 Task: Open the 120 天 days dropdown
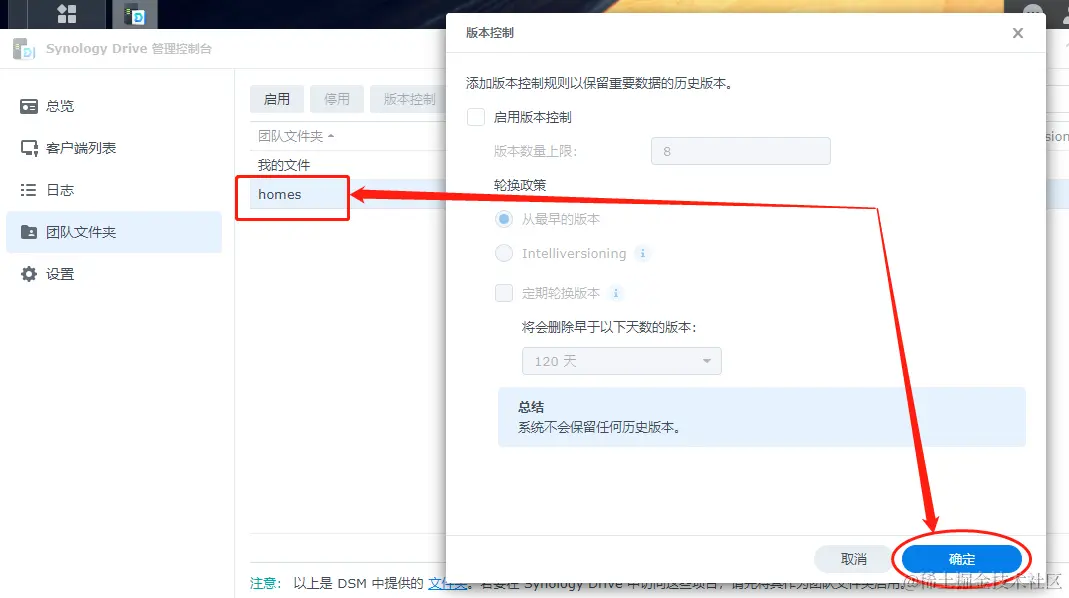pyautogui.click(x=622, y=361)
